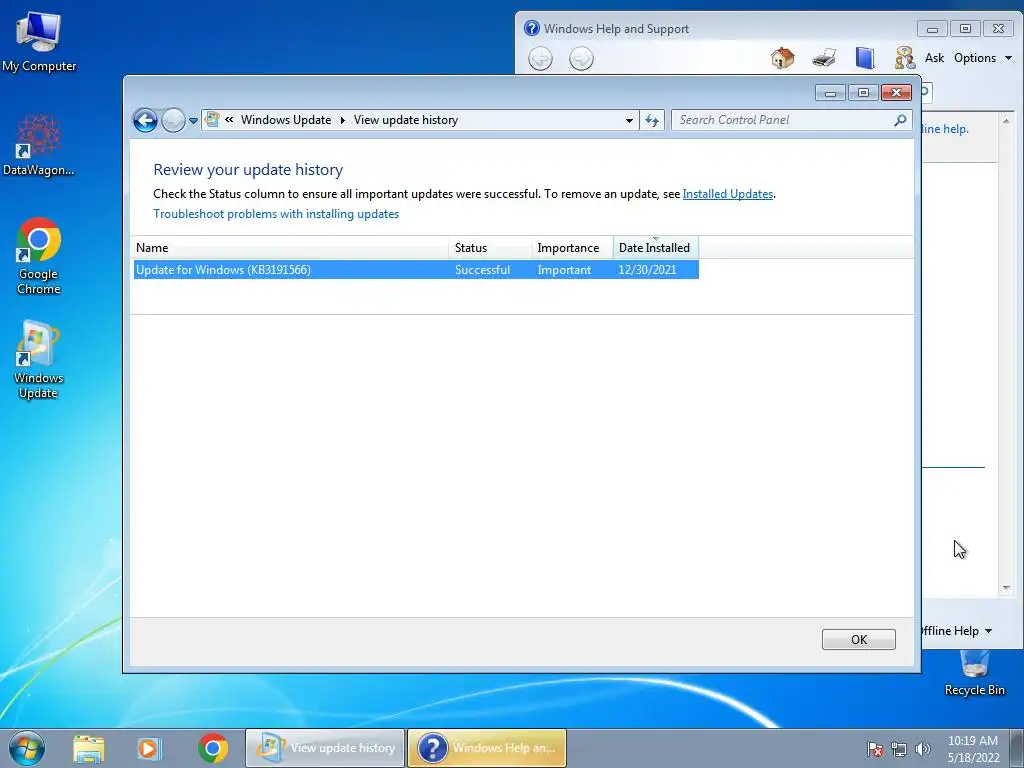The image size is (1024, 768).
Task: Click Ask text in Help and Support
Action: click(934, 58)
